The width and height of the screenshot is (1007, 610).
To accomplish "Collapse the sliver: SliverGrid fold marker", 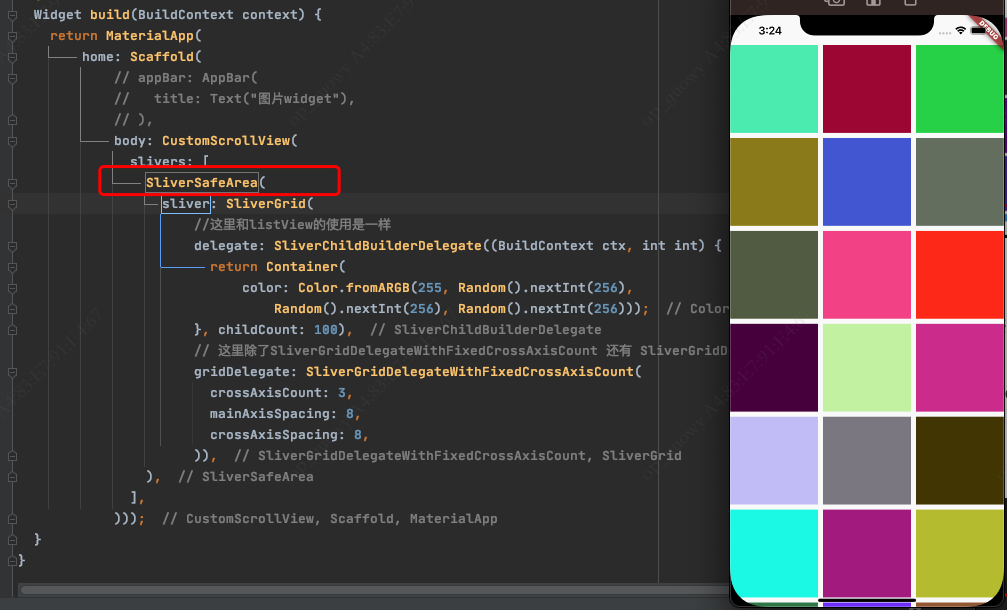I will coord(12,204).
